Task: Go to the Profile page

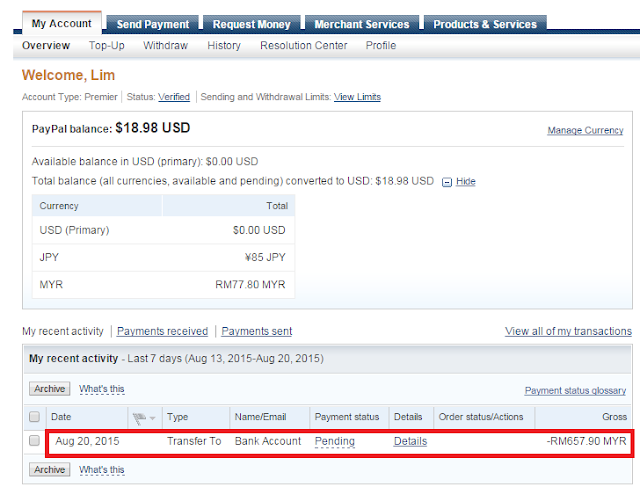Action: coord(381,45)
